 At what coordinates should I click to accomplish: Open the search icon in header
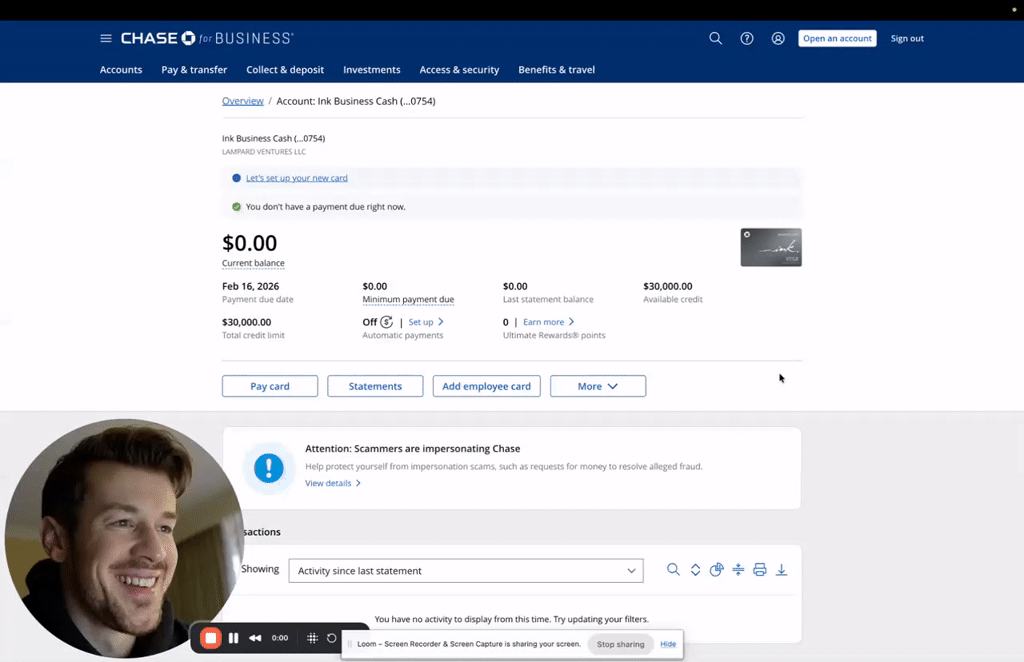pyautogui.click(x=716, y=39)
